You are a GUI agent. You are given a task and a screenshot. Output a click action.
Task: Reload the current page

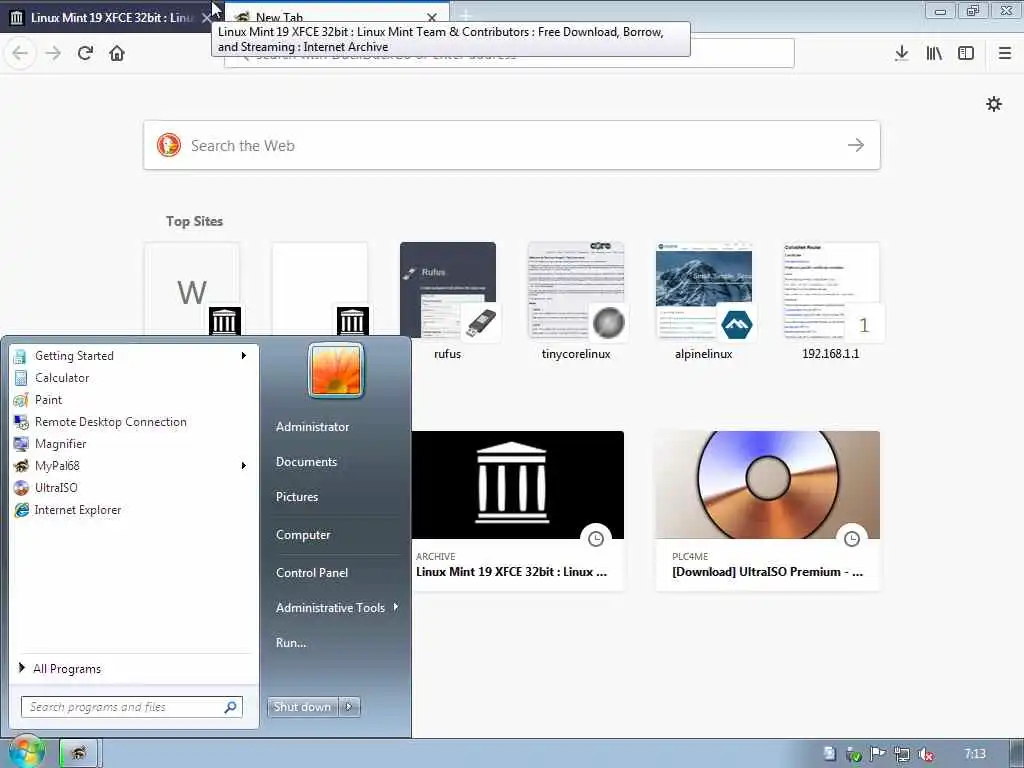(85, 53)
